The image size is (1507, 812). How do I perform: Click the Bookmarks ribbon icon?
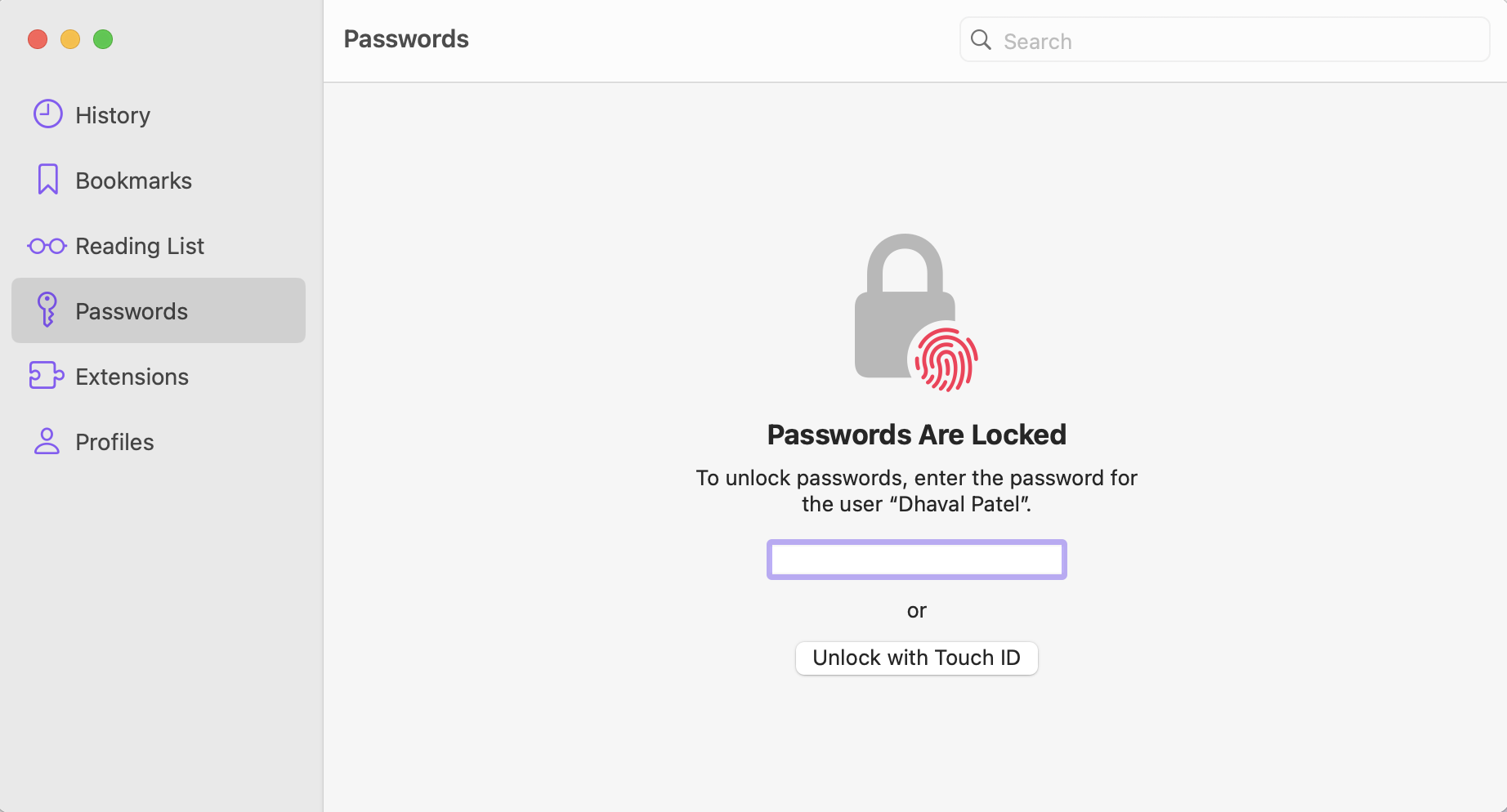click(47, 180)
